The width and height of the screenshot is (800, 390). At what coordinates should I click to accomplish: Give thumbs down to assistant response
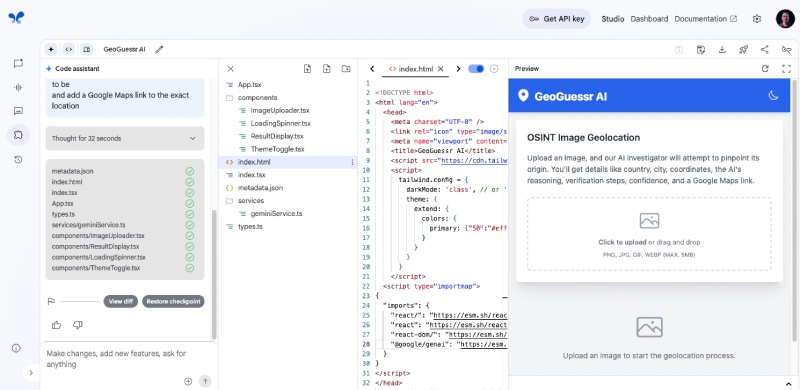point(78,325)
